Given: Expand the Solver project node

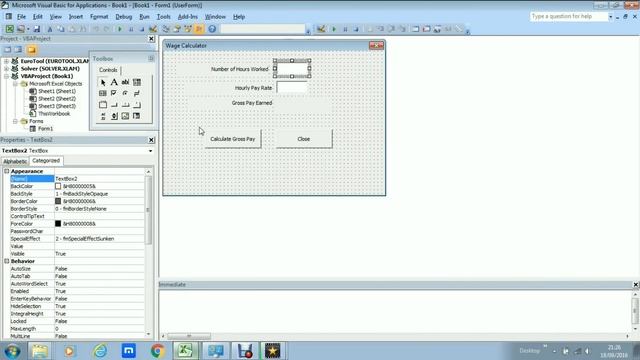Looking at the screenshot, I should click(6, 69).
